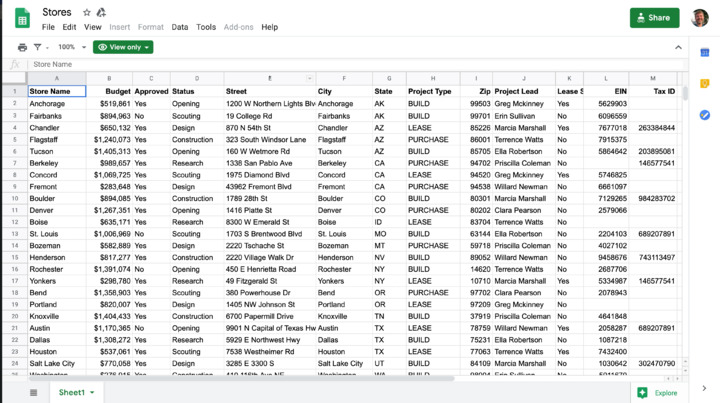
Task: Click the Google Sheets home logo
Action: pyautogui.click(x=21, y=19)
